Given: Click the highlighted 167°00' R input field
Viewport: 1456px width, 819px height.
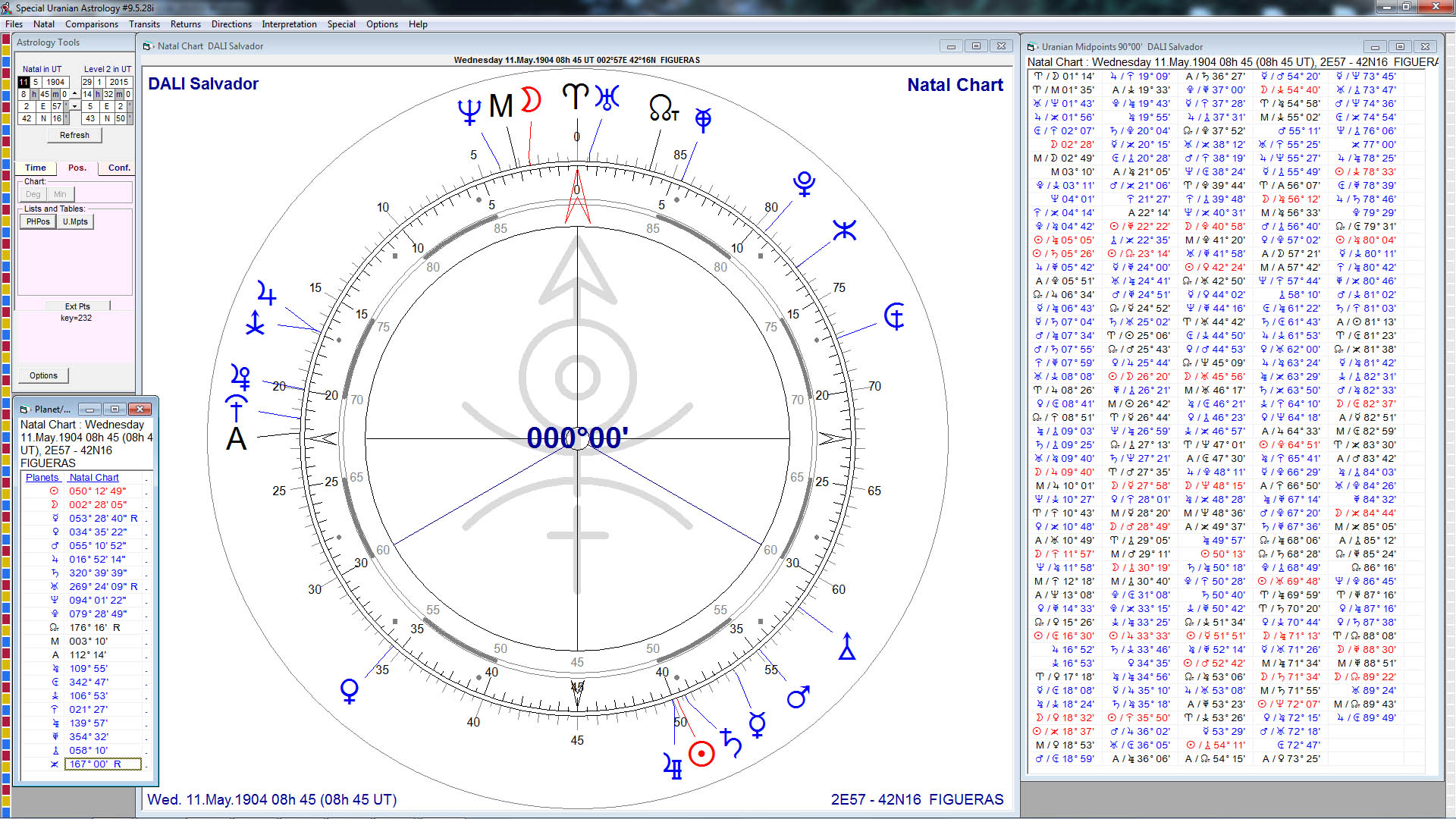Looking at the screenshot, I should [x=102, y=764].
